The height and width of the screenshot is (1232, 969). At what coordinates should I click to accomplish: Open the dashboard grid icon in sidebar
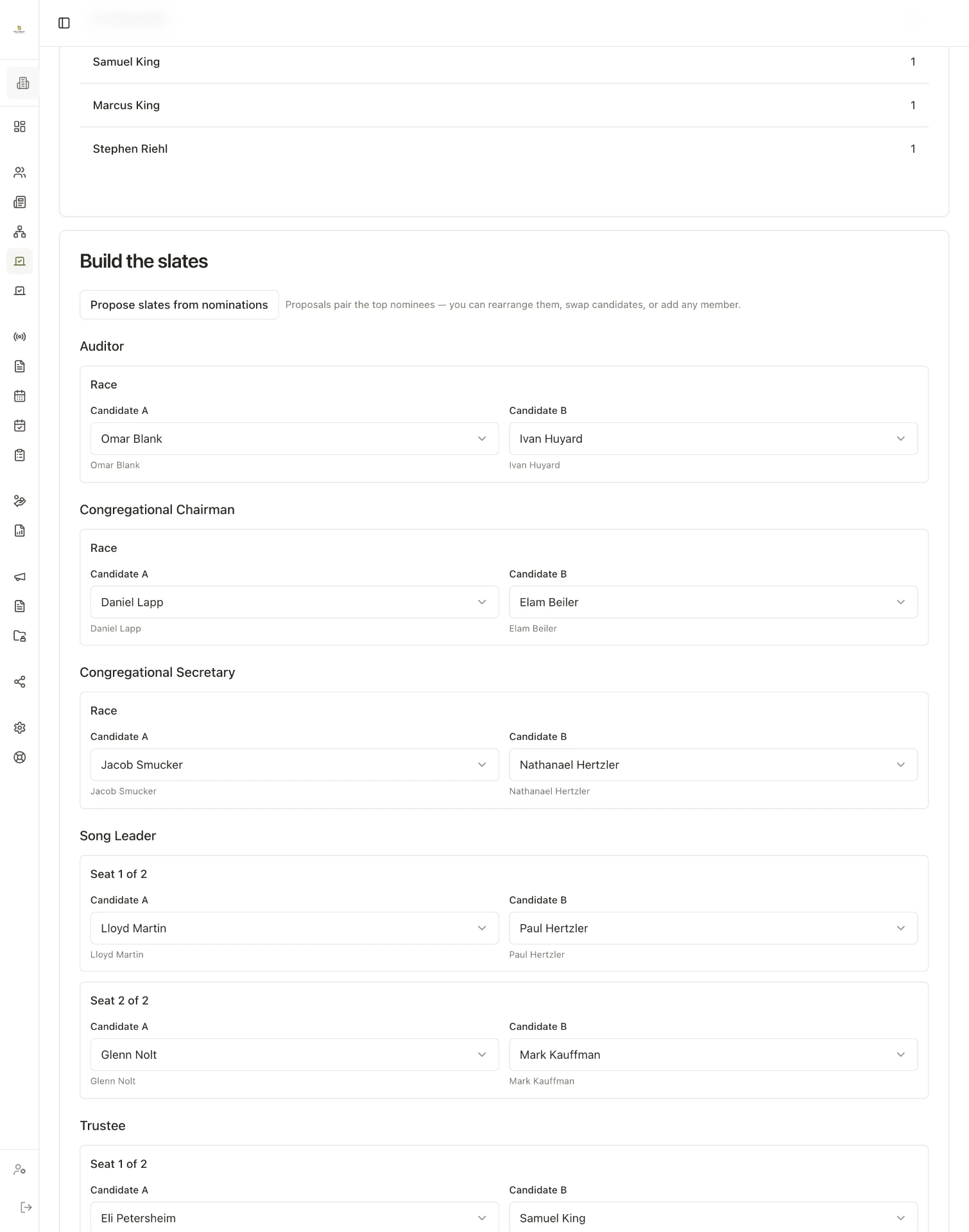pos(20,126)
